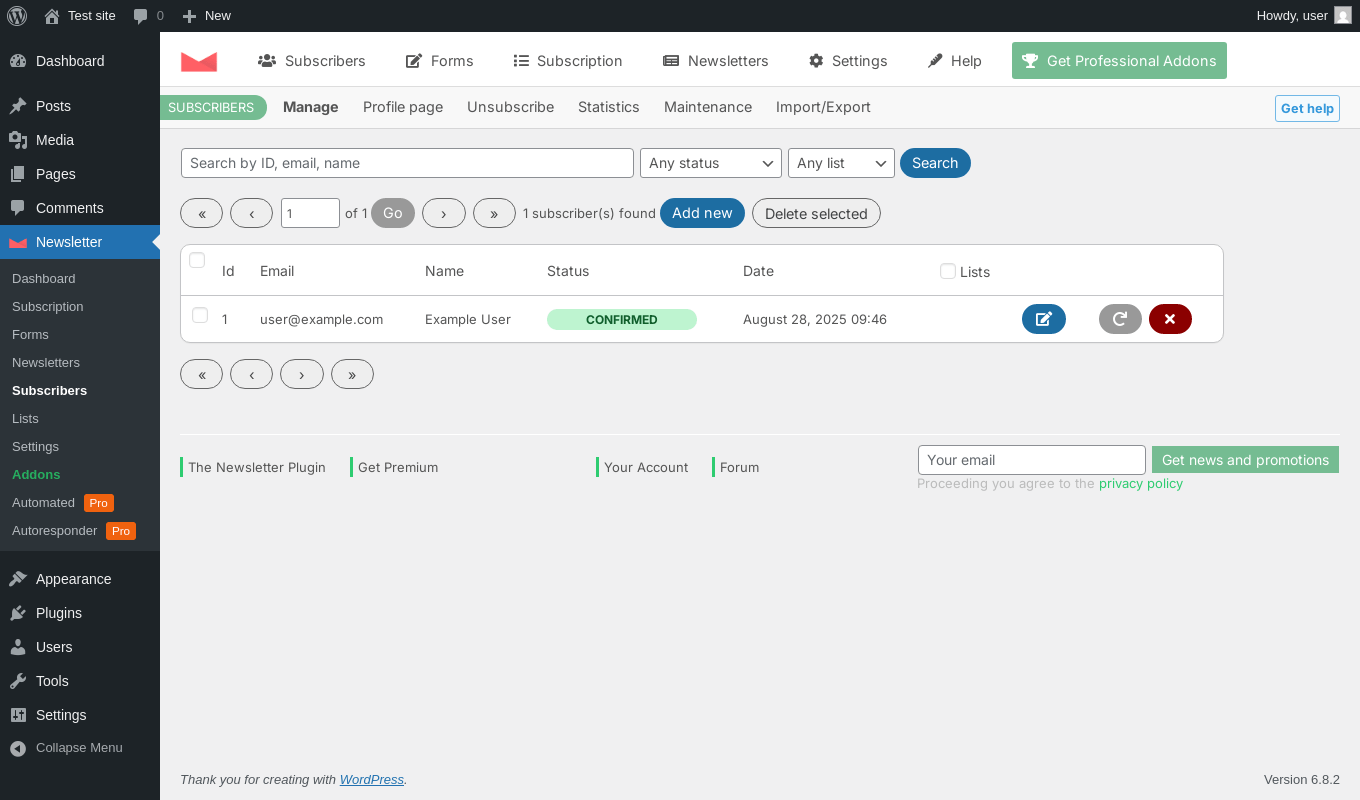Screen dimensions: 1360x800
Task: Go to next page using top › button
Action: [x=443, y=213]
